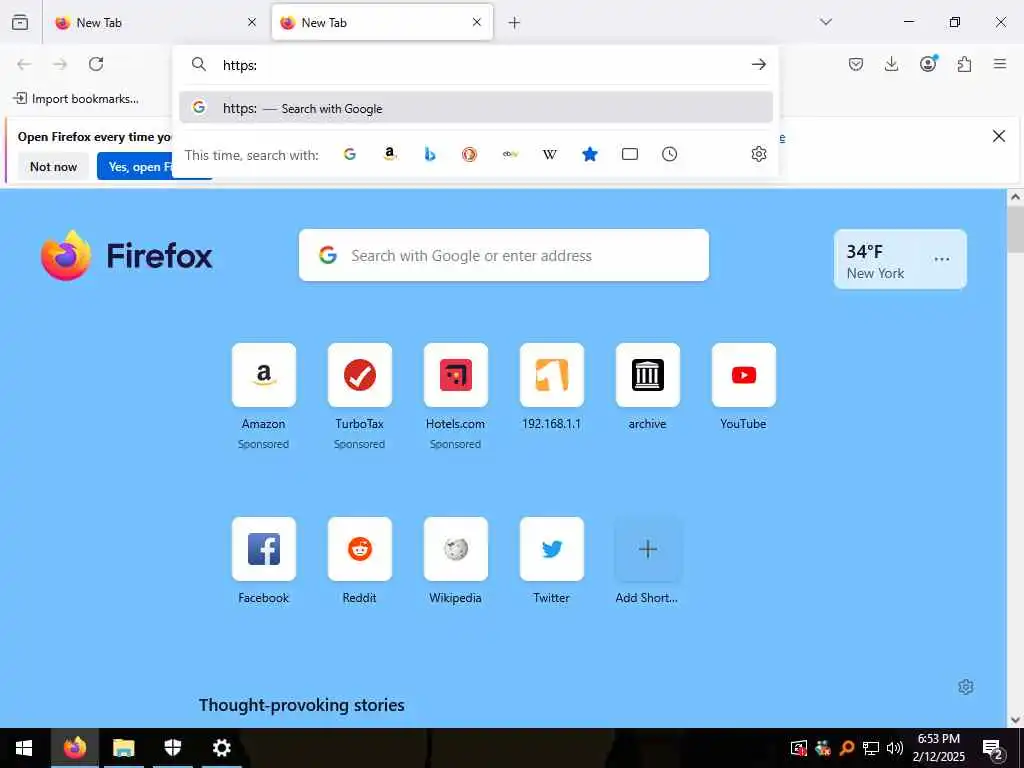Click the Thought-provoking stories heading
Viewport: 1024px width, 768px height.
[302, 705]
